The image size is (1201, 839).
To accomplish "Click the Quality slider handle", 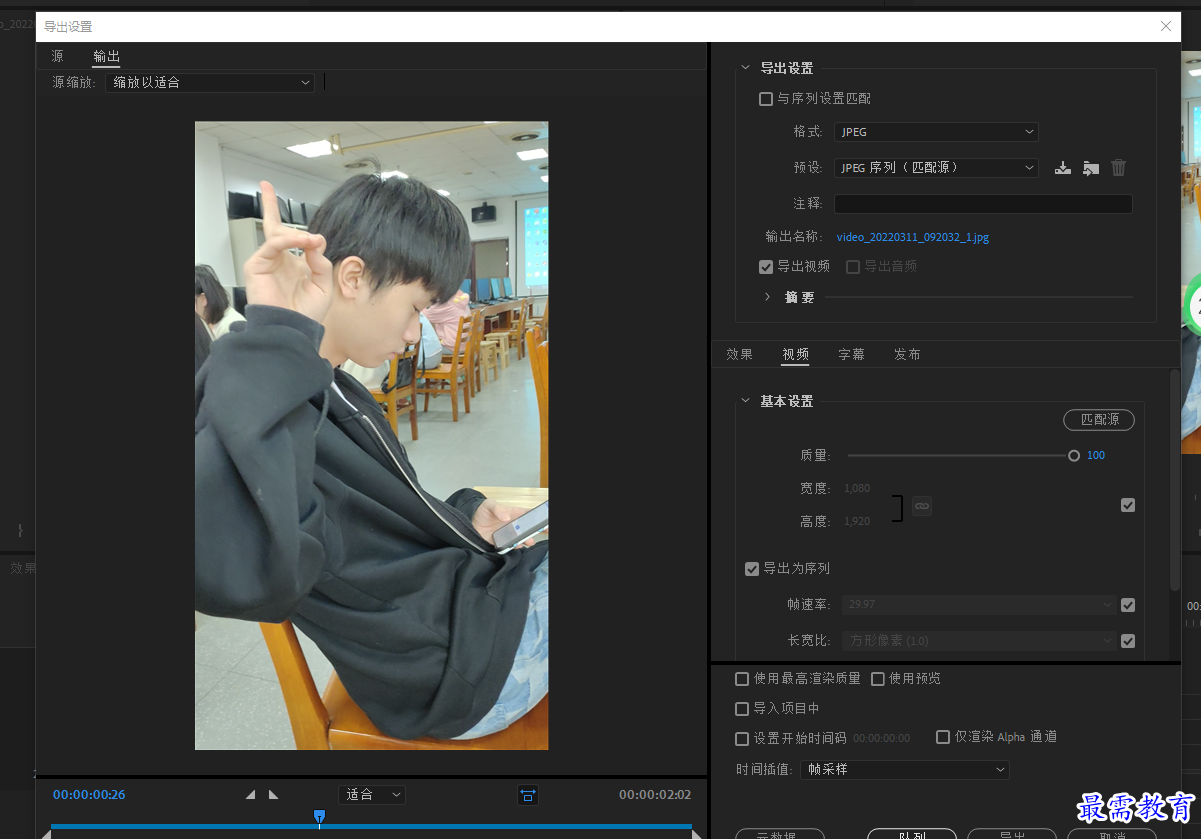I will click(1074, 456).
